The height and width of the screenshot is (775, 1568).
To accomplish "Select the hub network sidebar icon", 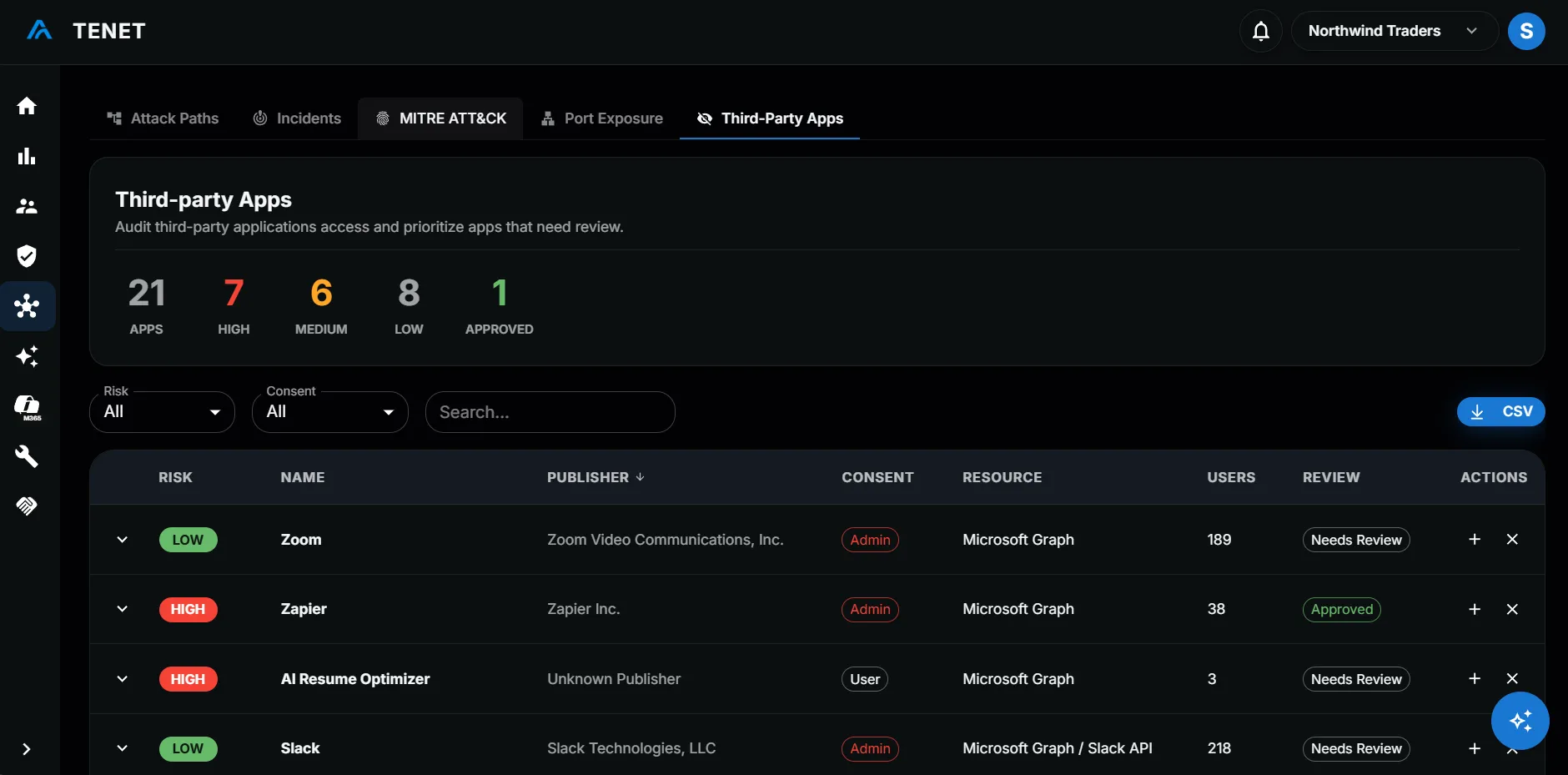I will click(x=27, y=306).
